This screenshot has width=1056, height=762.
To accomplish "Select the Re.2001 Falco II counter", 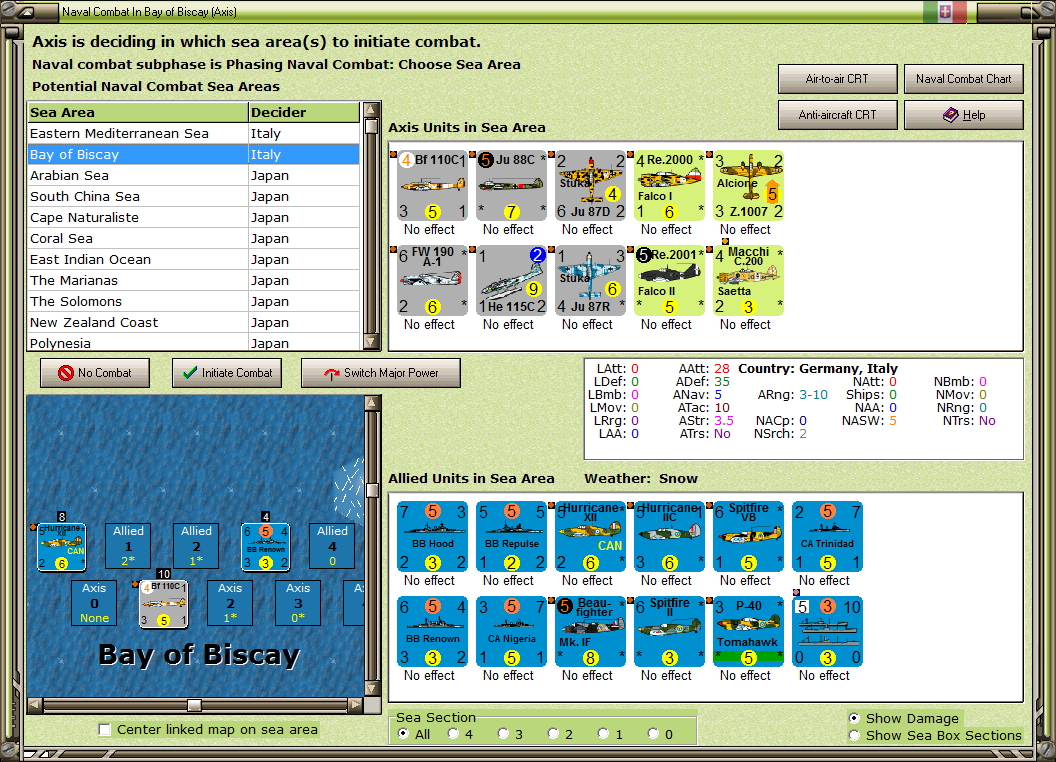I will click(669, 280).
